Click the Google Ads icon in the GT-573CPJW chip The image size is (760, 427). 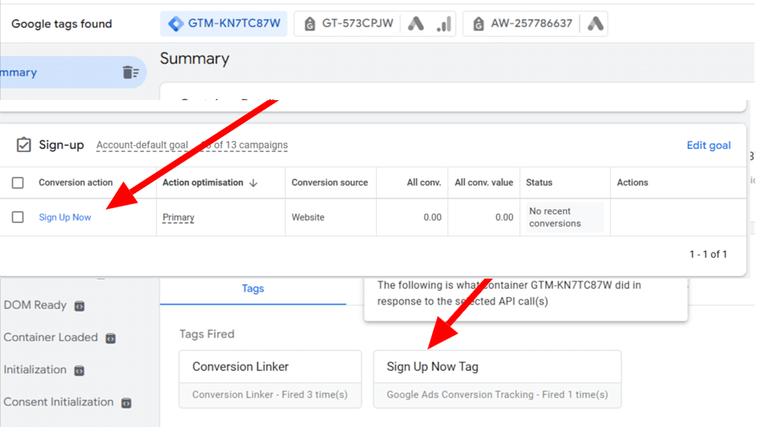[416, 23]
